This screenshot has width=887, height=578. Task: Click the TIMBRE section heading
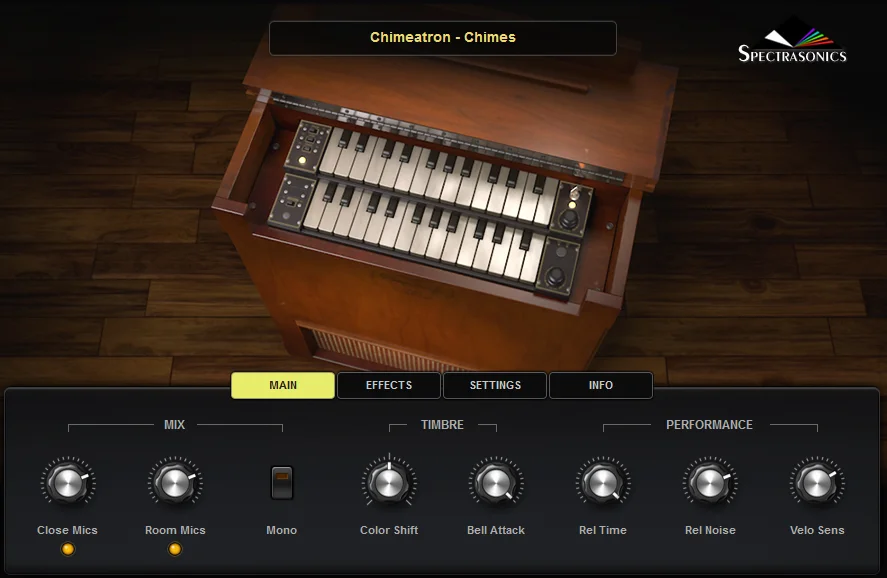click(442, 425)
